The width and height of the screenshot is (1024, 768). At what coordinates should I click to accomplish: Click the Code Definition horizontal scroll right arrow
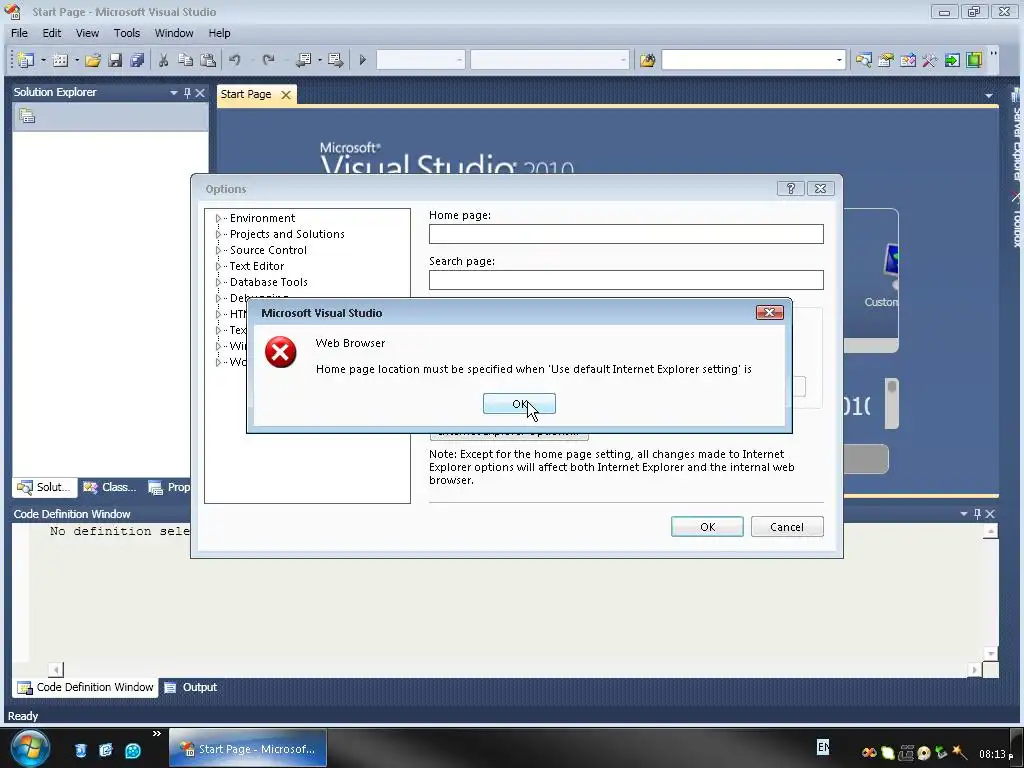point(974,669)
